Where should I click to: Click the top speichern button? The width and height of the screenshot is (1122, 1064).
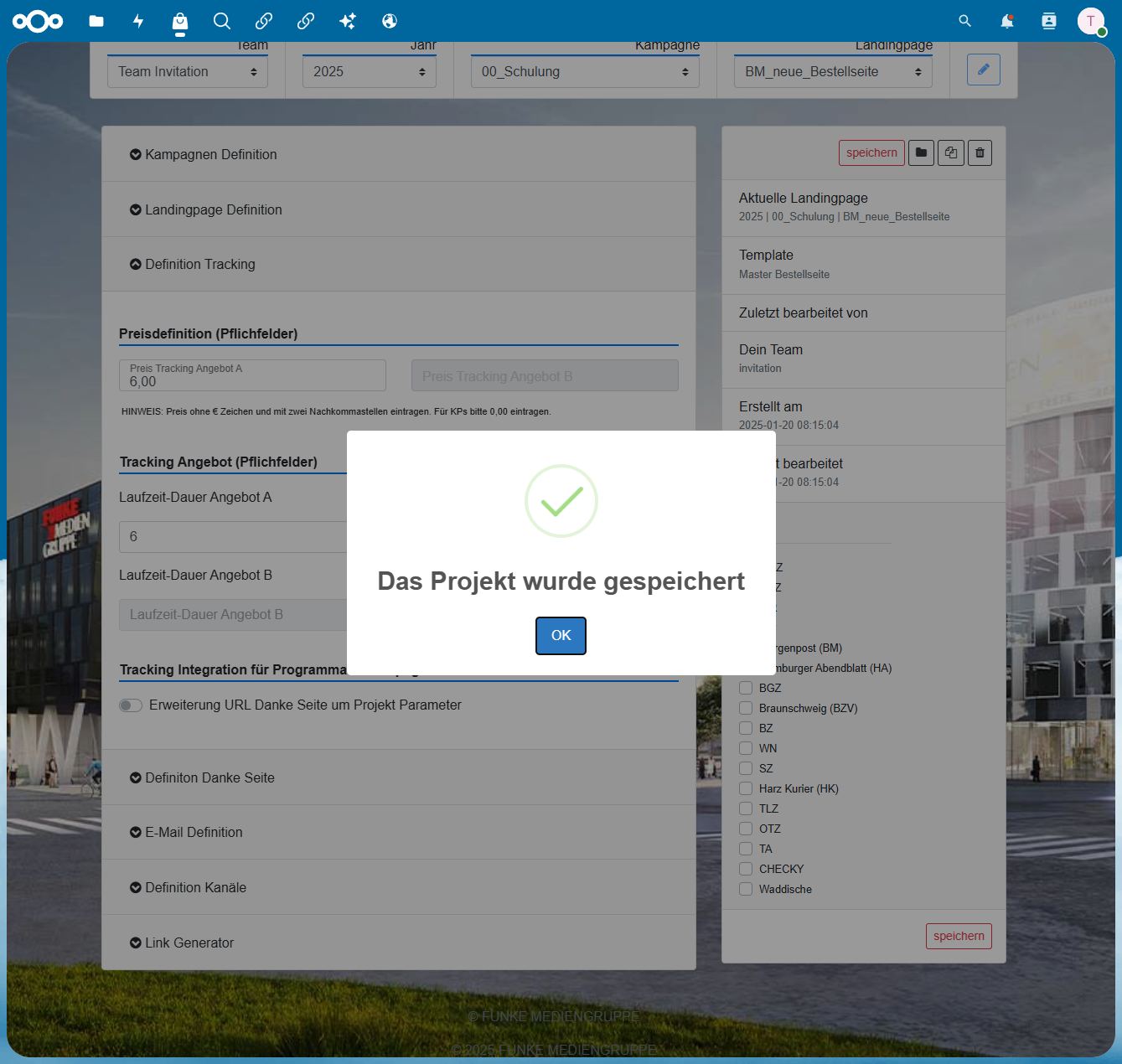coord(871,152)
